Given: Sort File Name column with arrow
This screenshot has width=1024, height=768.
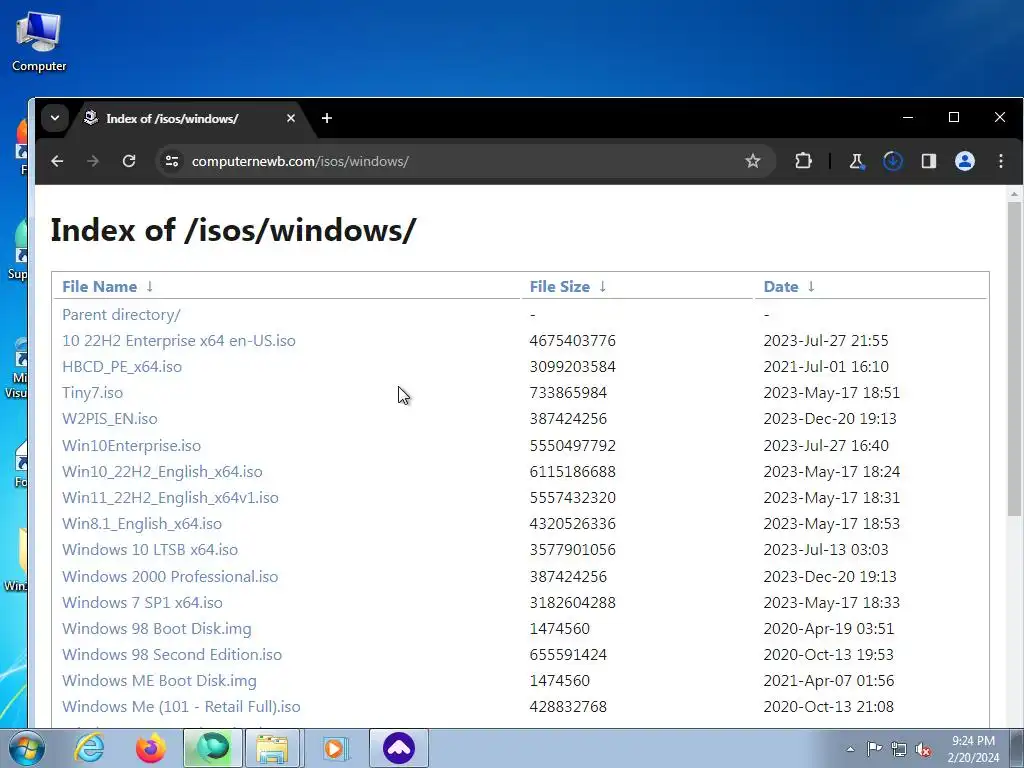Looking at the screenshot, I should coord(150,287).
